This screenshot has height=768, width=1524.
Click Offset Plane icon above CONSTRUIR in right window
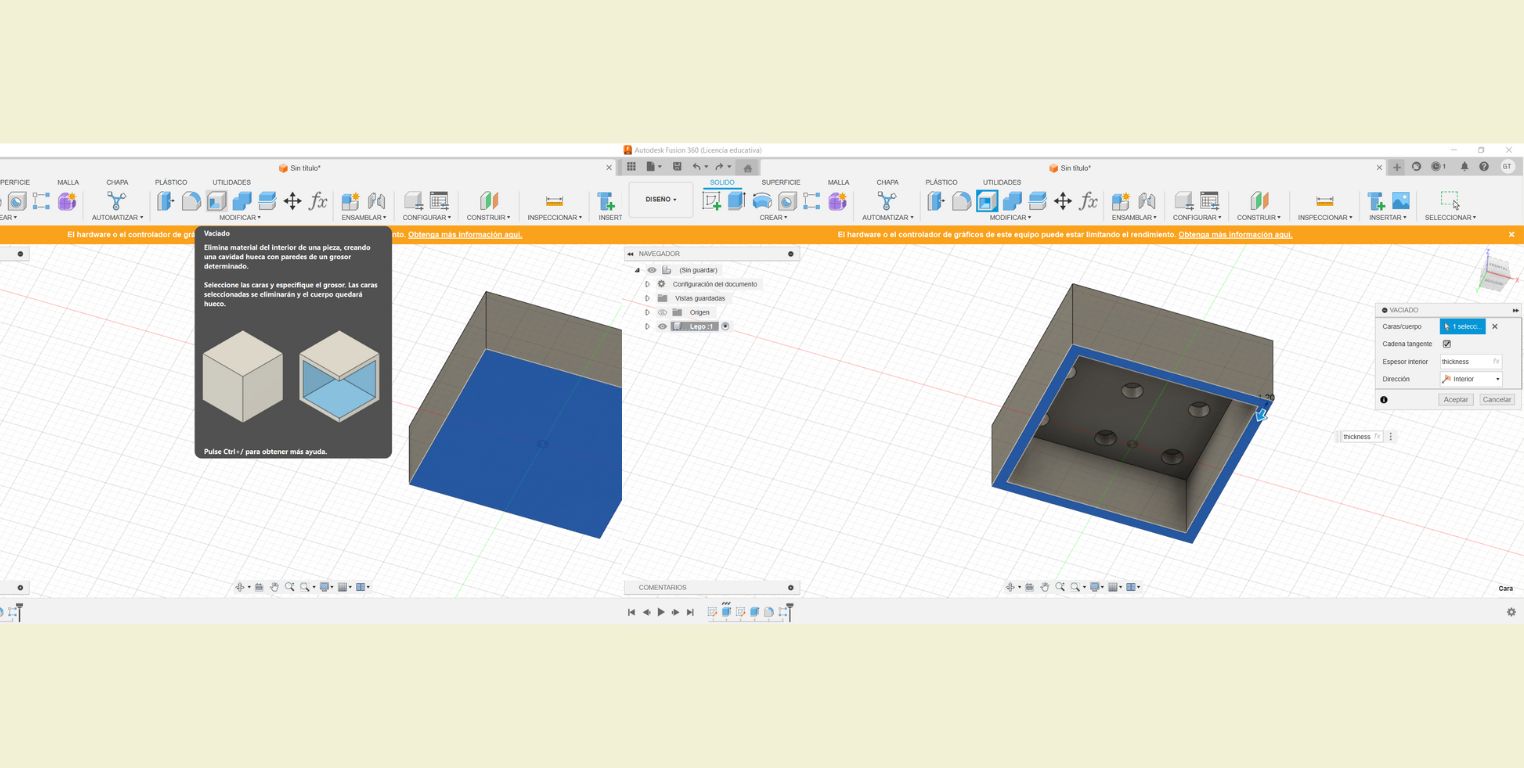click(1259, 201)
